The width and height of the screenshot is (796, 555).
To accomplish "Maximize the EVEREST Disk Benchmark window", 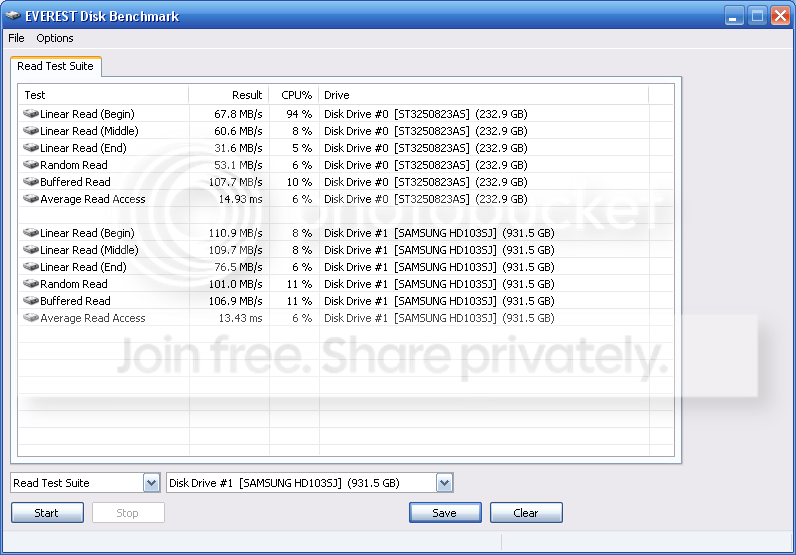I will [757, 16].
